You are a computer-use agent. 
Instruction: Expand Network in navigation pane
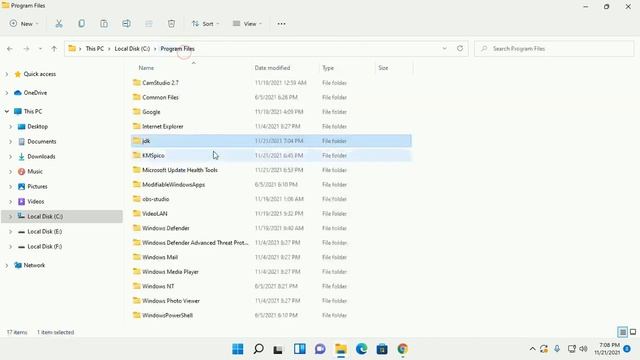point(7,265)
